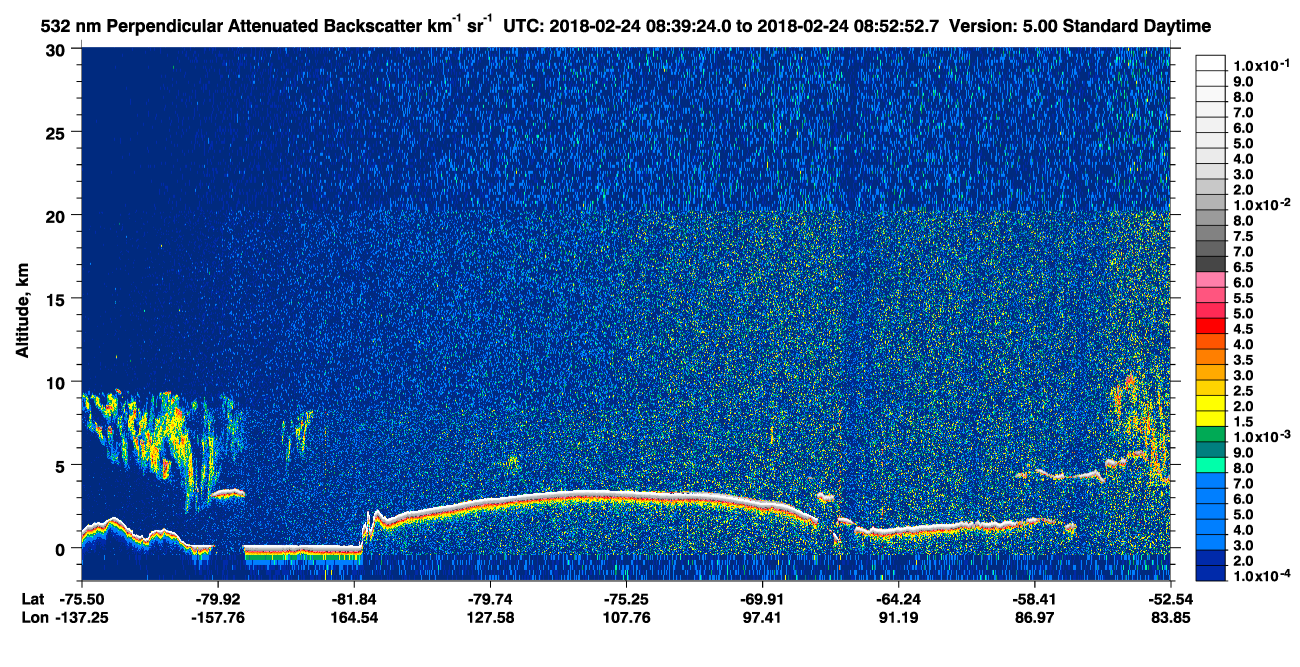Click the red swatch beside the 4.5 label

click(1210, 328)
